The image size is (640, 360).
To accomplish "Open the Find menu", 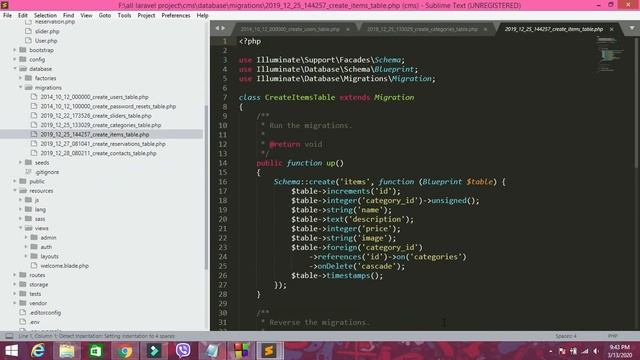I will 68,16.
